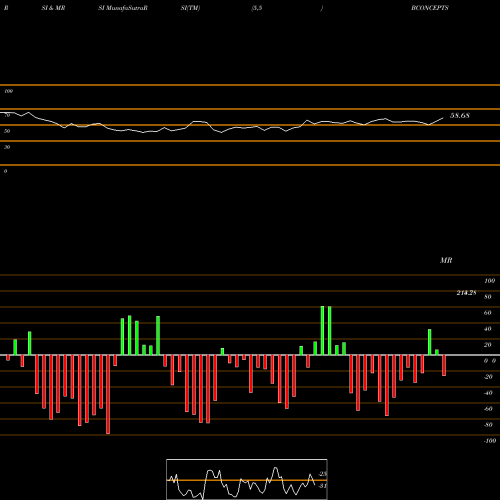Click the 60 label on MR axis
The height and width of the screenshot is (500, 500).
[x=488, y=313]
